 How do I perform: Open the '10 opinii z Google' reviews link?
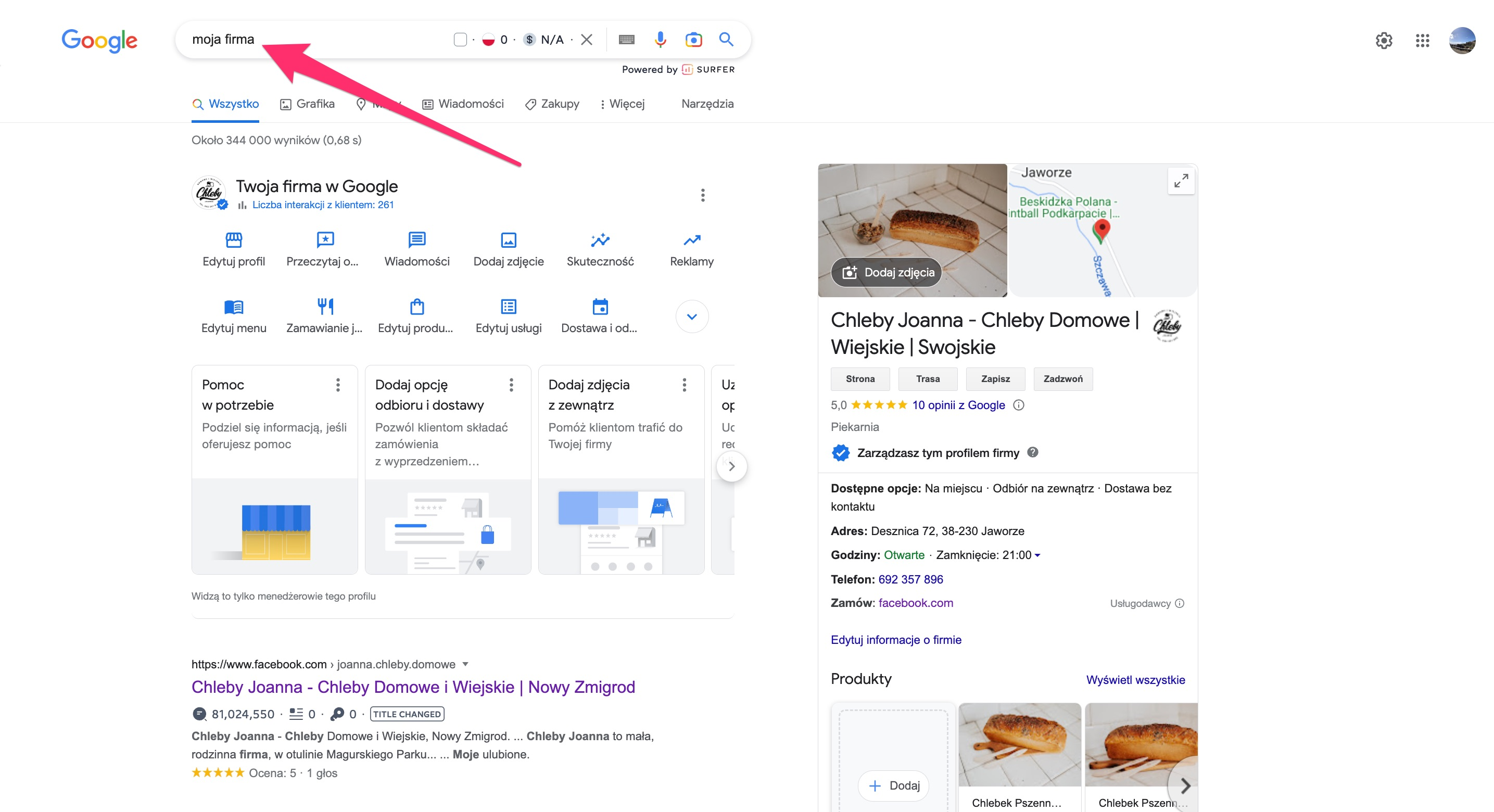957,405
